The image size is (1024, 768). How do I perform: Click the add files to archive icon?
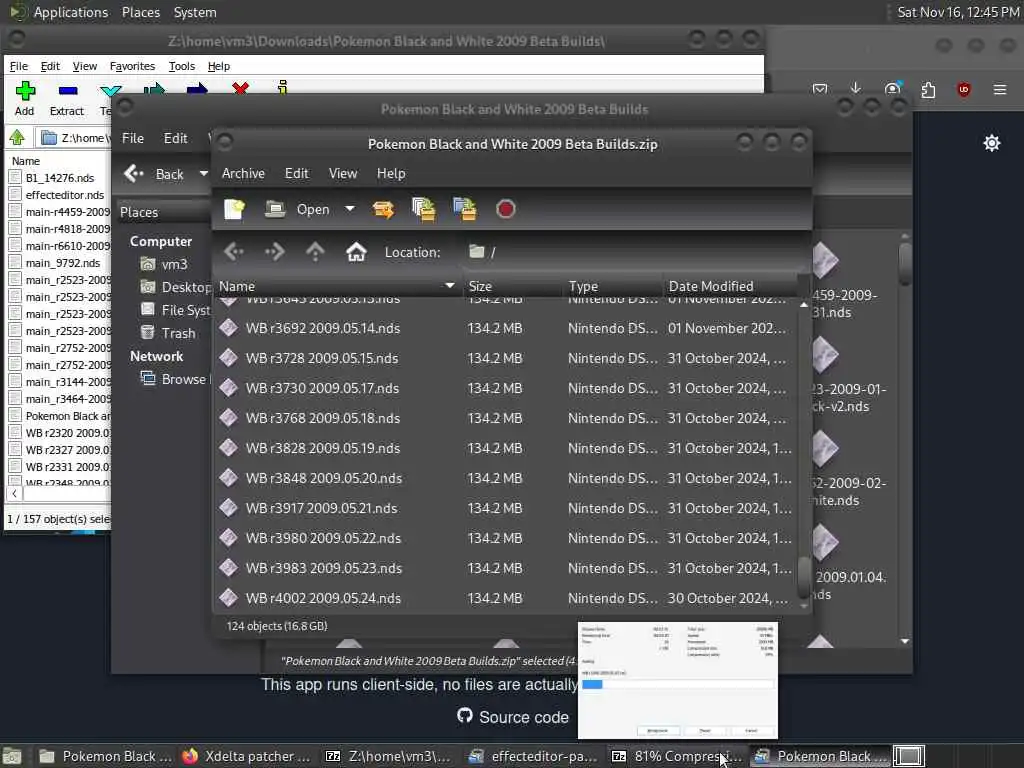tap(424, 210)
